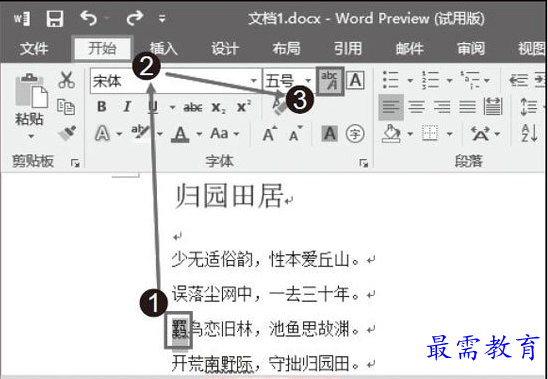Redo the last action
The height and width of the screenshot is (379, 548).
[x=135, y=18]
